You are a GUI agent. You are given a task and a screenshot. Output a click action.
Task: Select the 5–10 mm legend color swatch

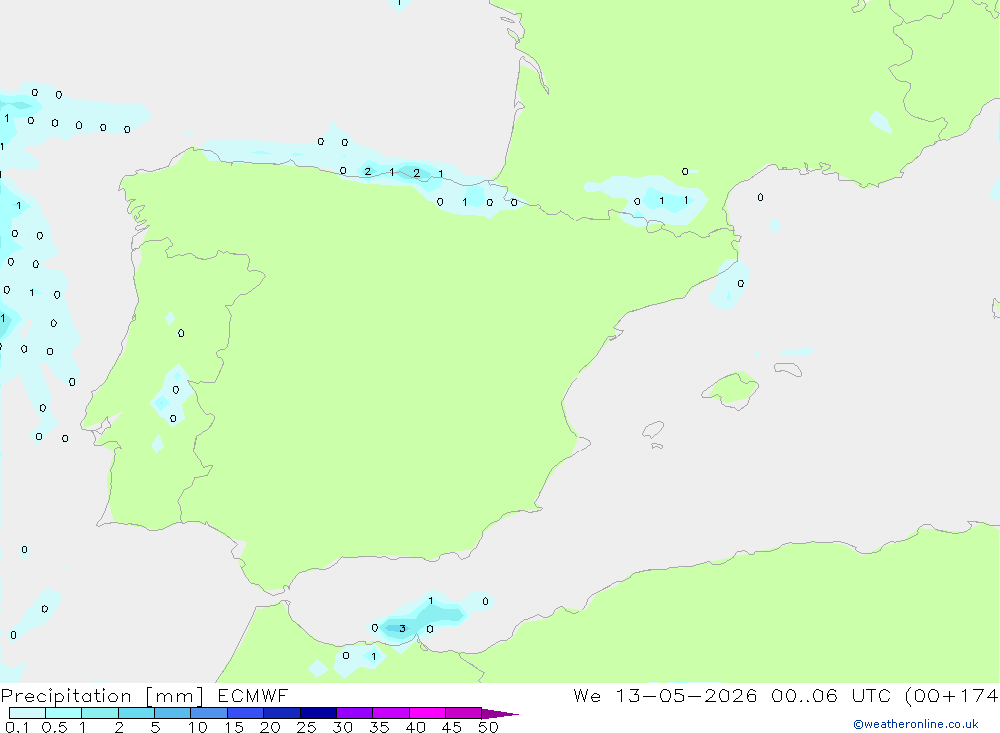click(172, 713)
